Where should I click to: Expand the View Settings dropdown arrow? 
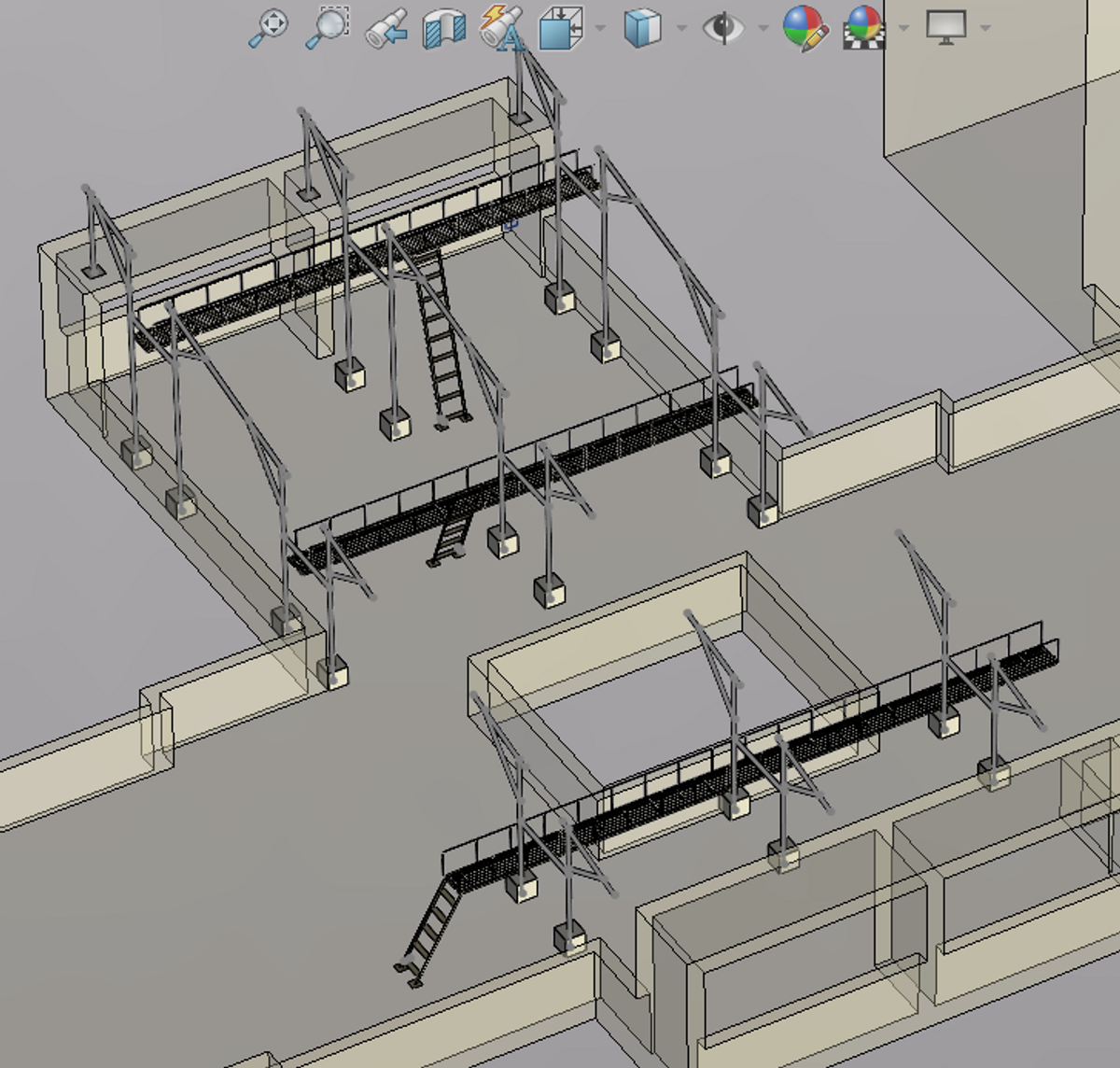pos(985,28)
